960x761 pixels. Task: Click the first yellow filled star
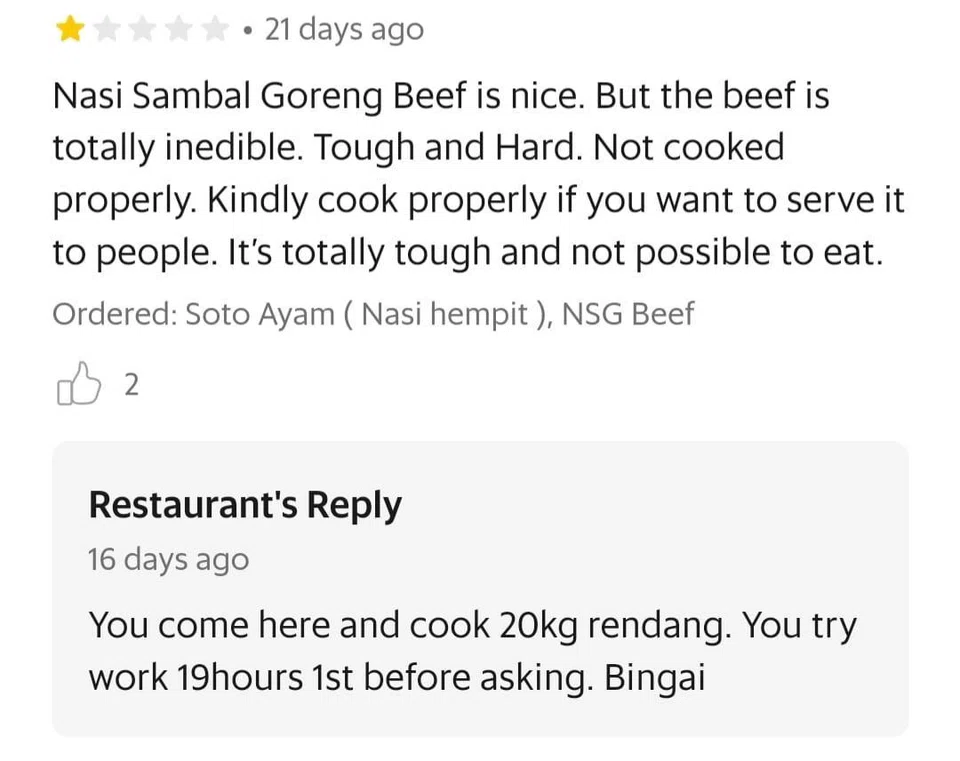pyautogui.click(x=69, y=30)
